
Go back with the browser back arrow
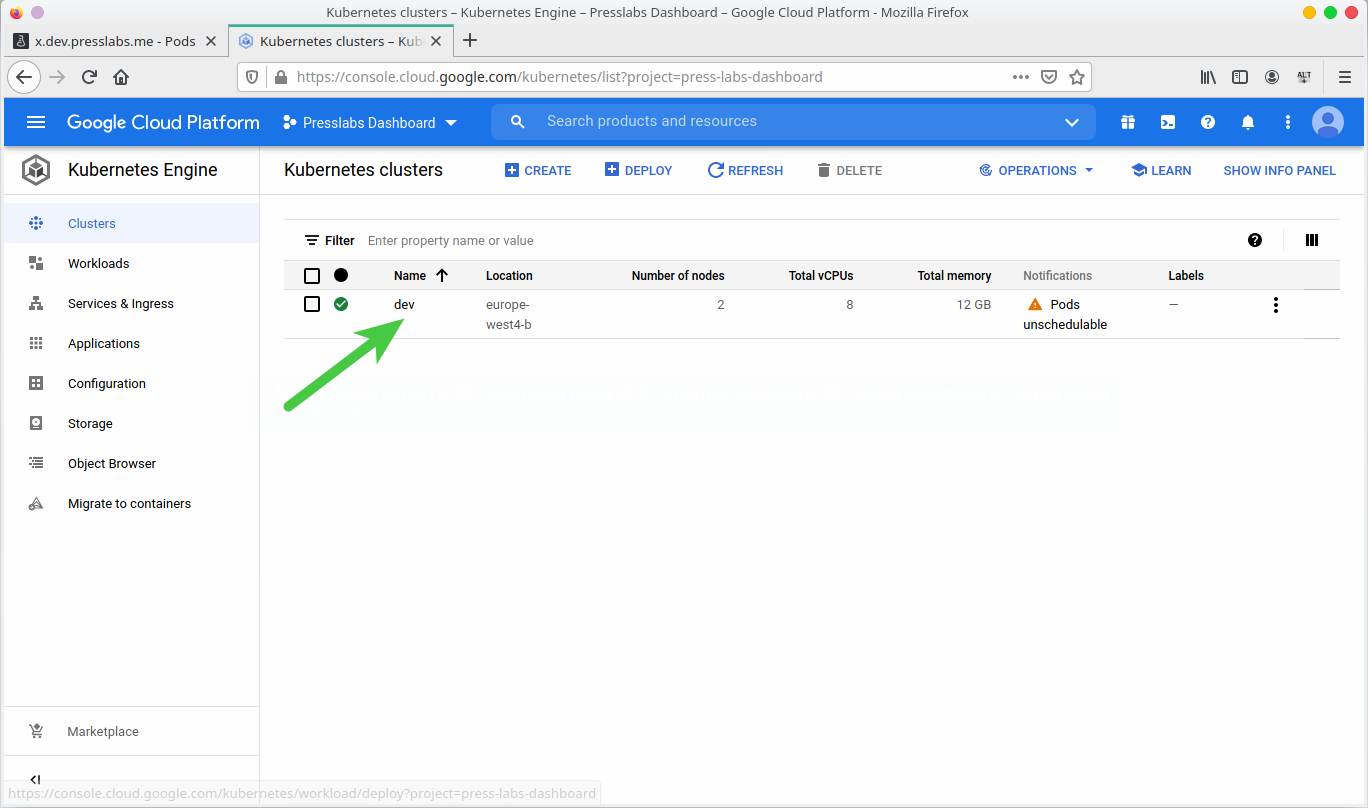(24, 77)
